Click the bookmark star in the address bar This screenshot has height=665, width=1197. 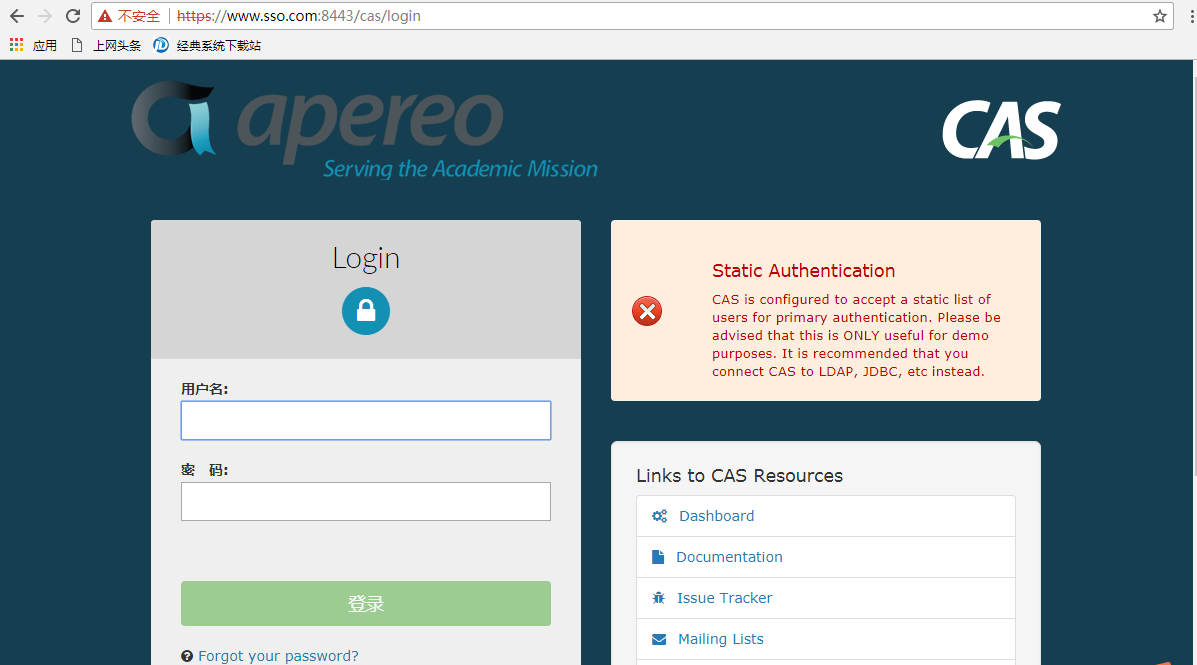[x=1159, y=16]
